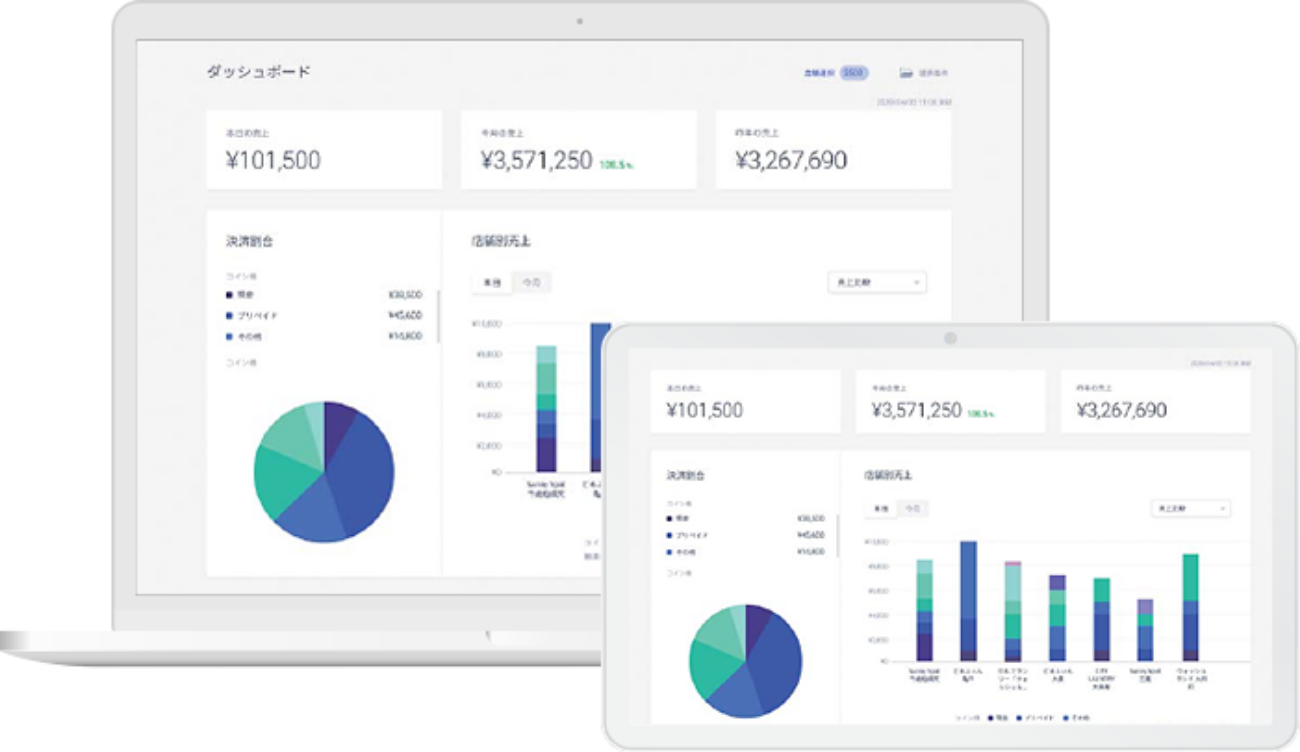
Task: Click the CITY LAUNDRY bar in the tablet chart
Action: tap(1101, 619)
